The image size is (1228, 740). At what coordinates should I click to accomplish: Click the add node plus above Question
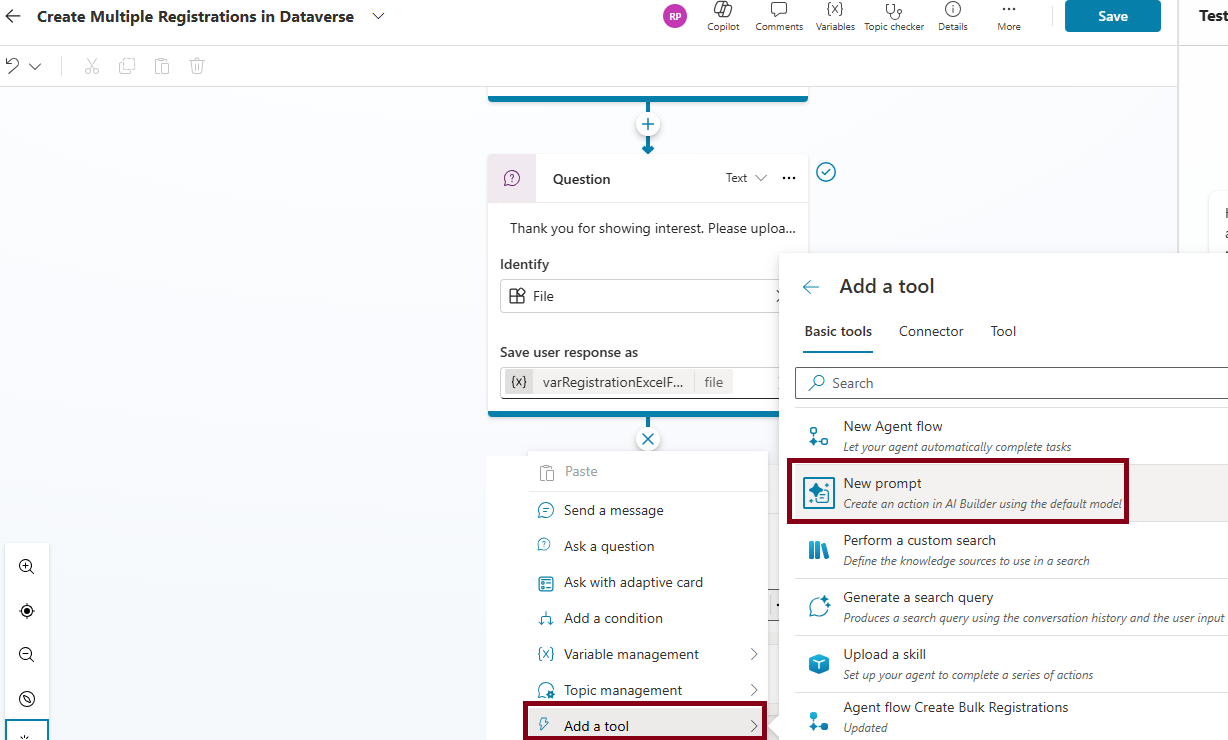(648, 125)
